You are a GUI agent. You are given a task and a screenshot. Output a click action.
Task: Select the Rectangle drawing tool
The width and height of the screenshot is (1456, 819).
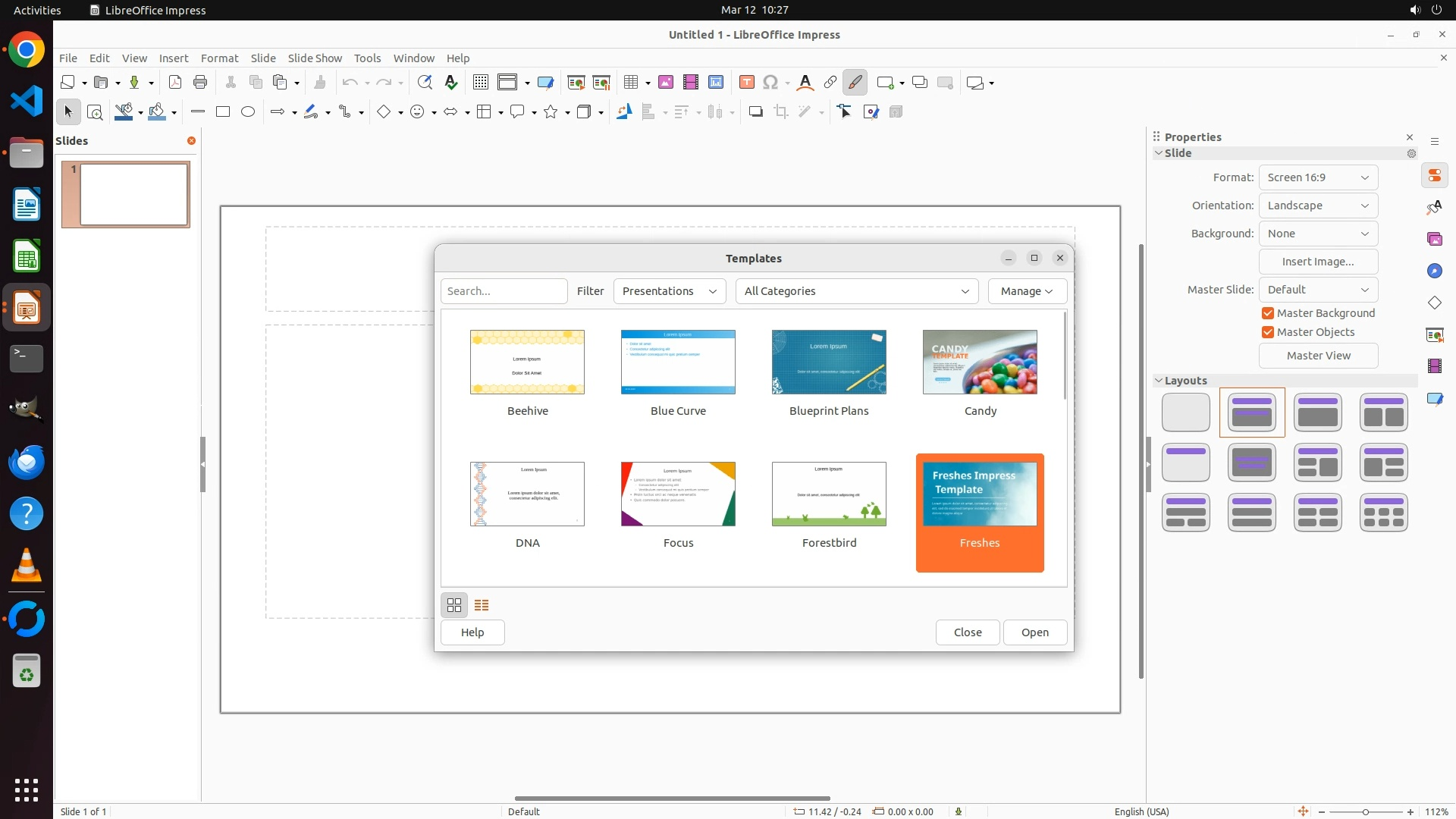click(223, 112)
